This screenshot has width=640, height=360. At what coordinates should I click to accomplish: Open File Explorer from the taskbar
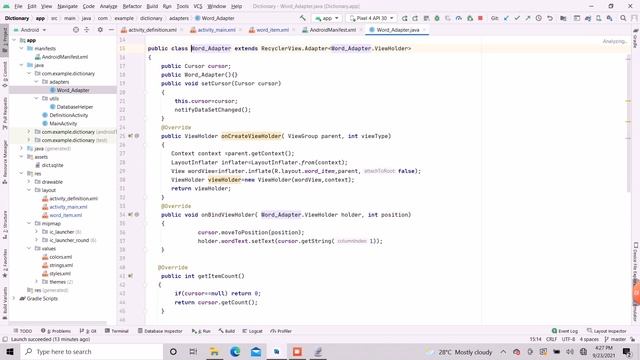pyautogui.click(x=214, y=351)
